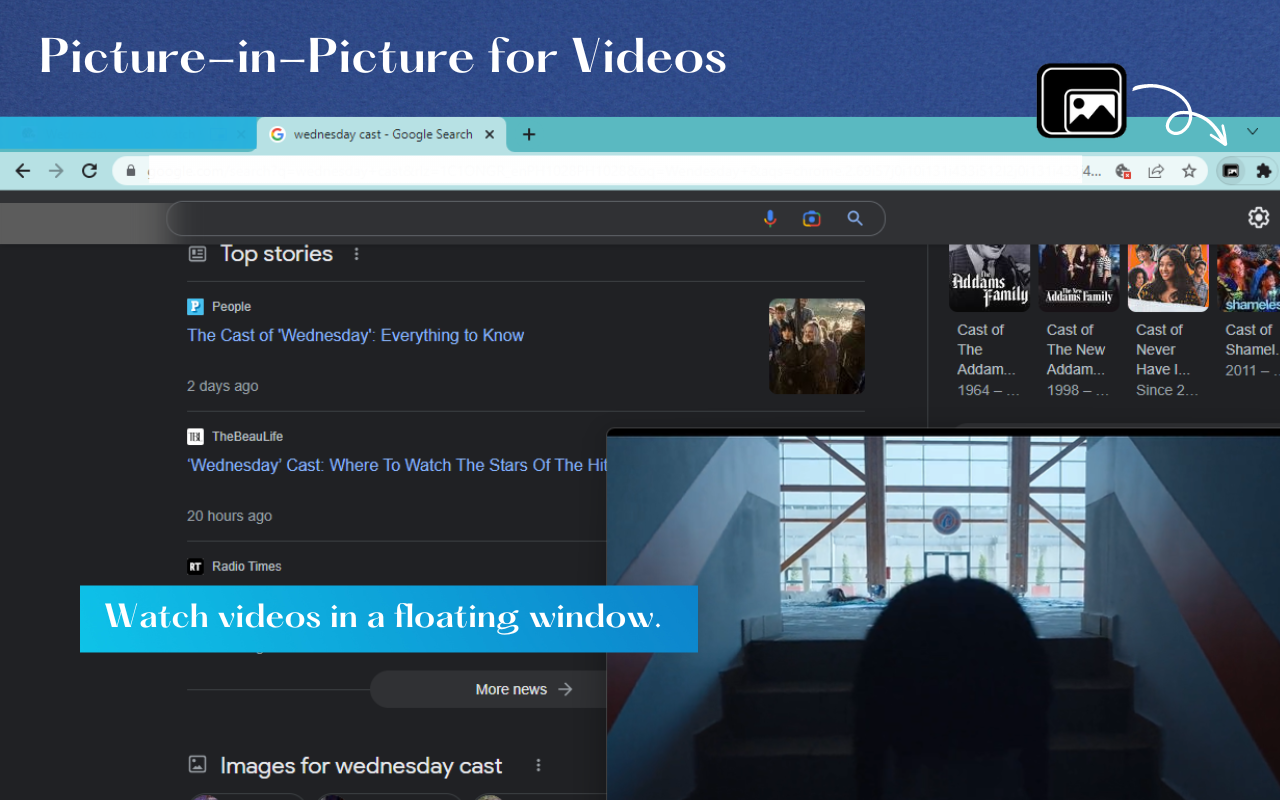Viewport: 1280px width, 800px height.
Task: Open 'The Cast of Wednesday: Everything to Know' link
Action: click(x=355, y=335)
